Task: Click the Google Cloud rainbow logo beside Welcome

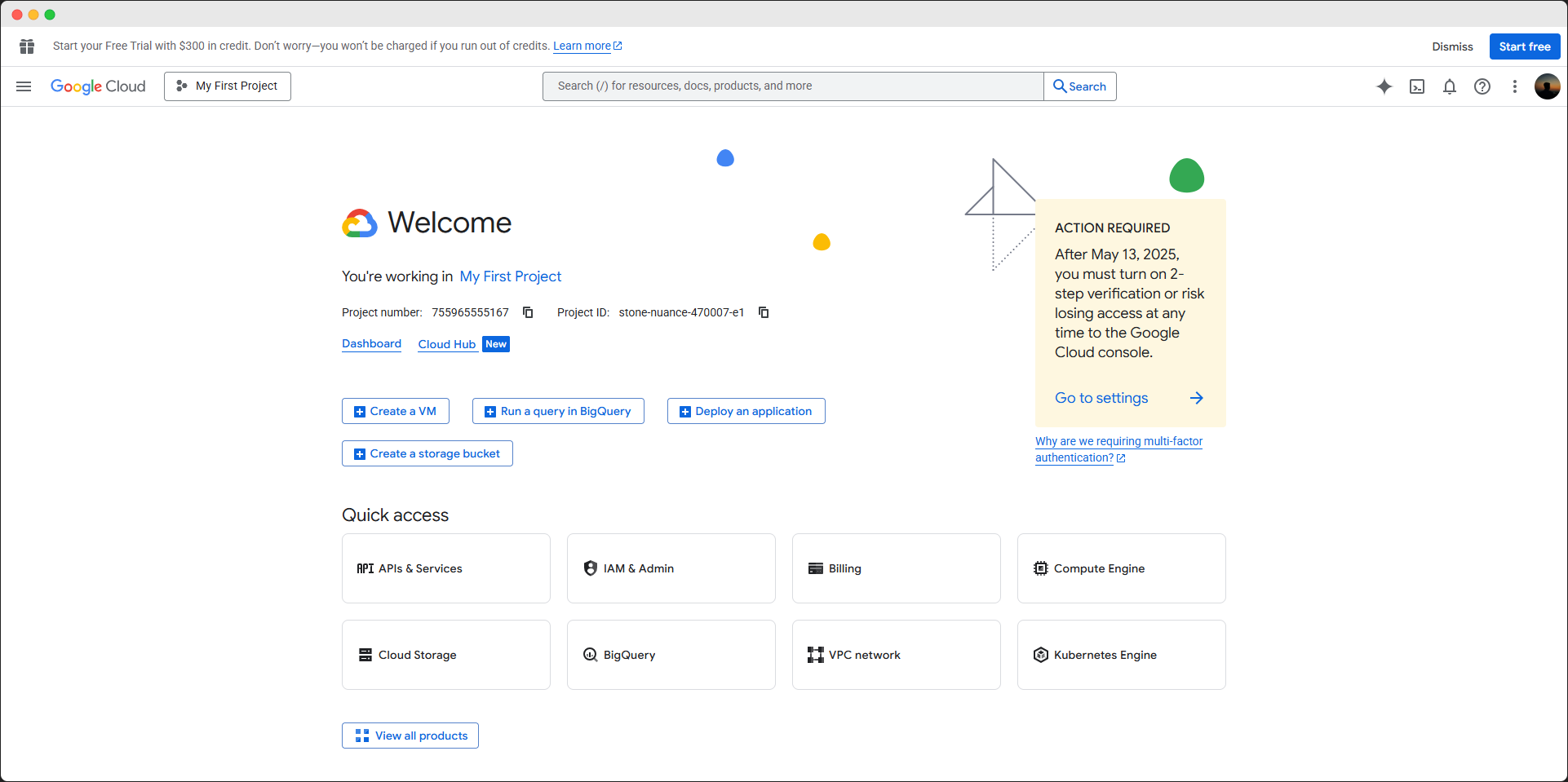Action: point(360,223)
